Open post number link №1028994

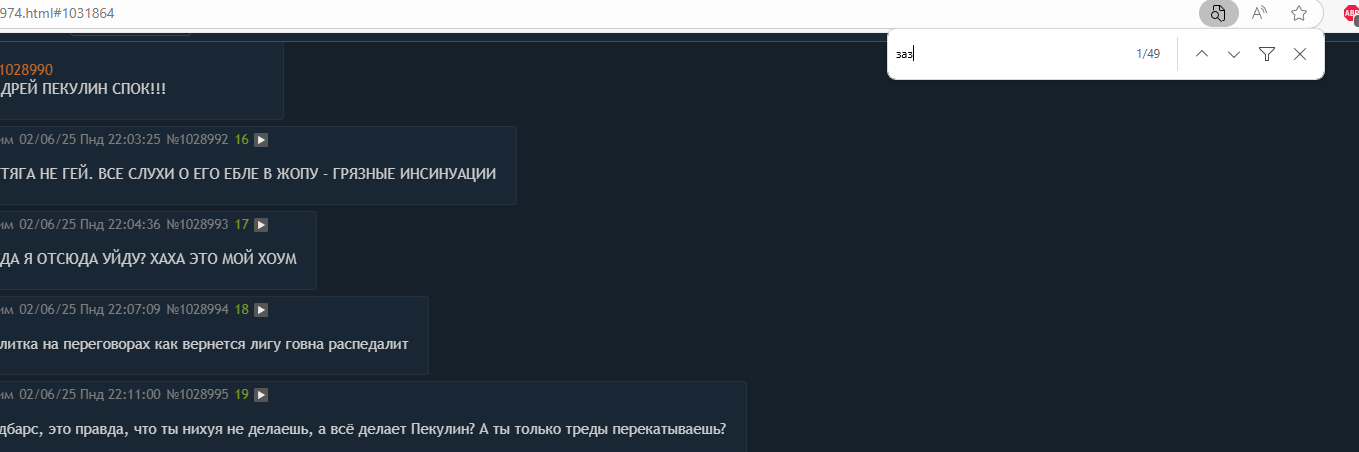tap(197, 310)
